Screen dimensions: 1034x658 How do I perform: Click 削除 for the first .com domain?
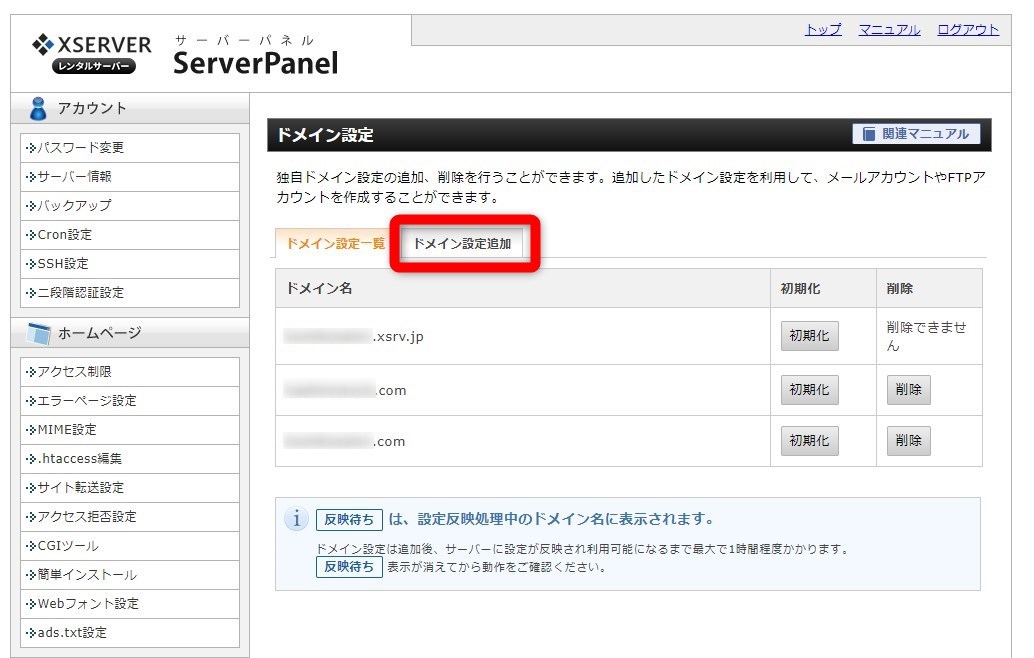click(x=908, y=390)
